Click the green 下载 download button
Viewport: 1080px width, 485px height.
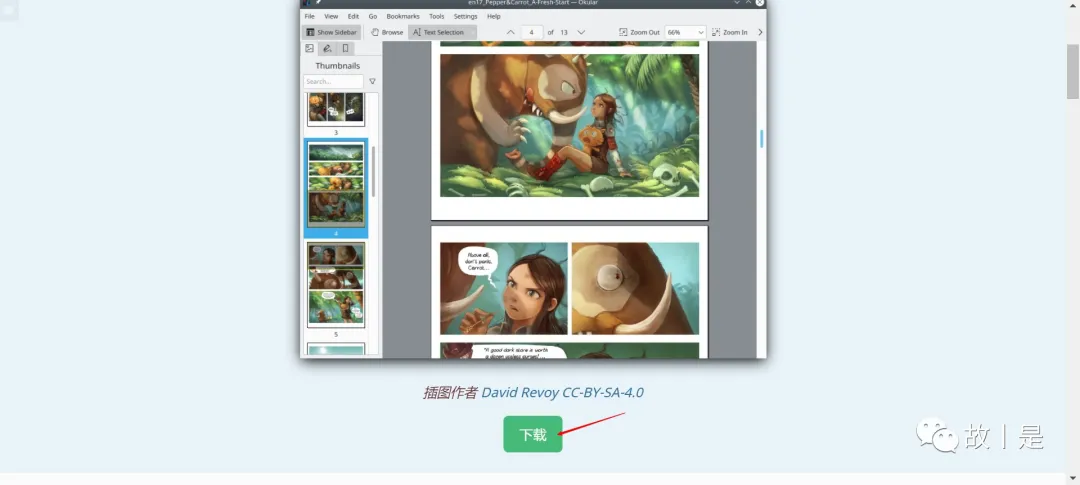click(x=532, y=434)
